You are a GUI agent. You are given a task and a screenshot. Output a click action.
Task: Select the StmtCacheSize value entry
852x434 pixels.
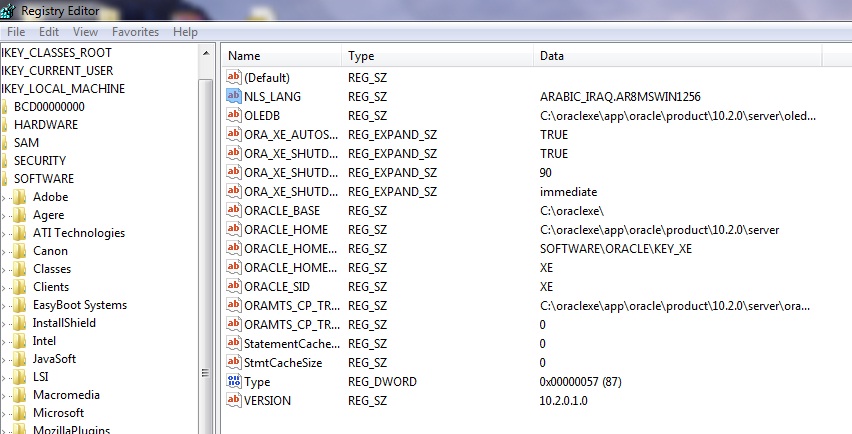point(283,363)
